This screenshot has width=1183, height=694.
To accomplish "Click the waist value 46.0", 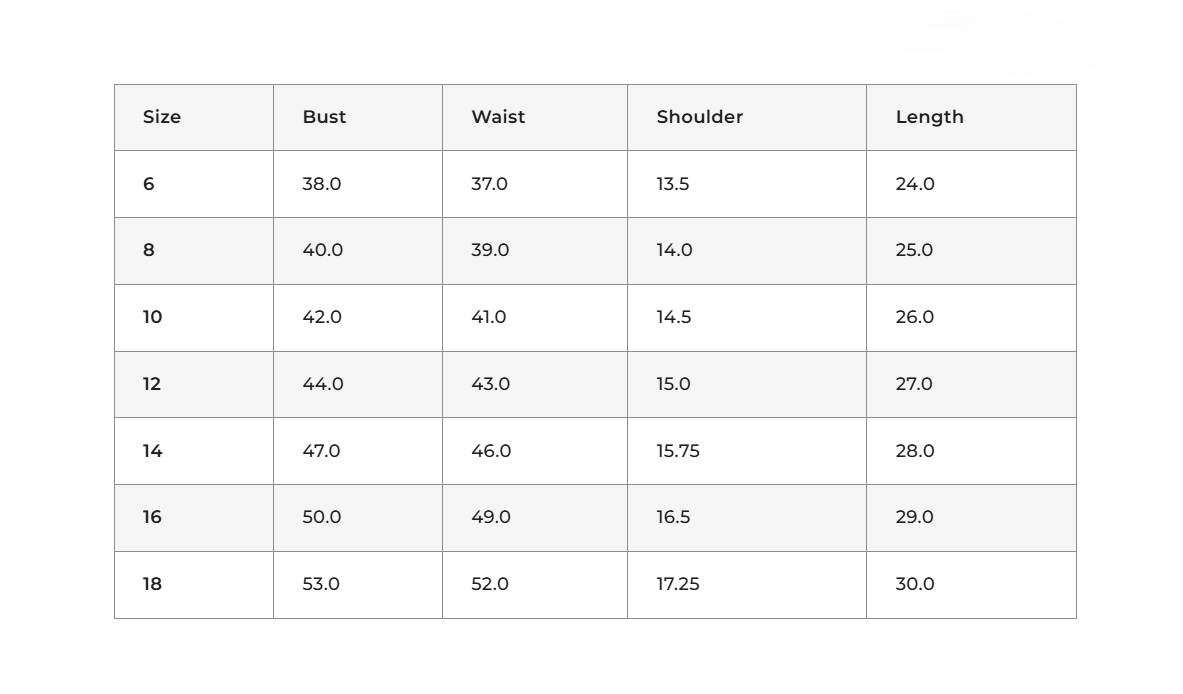I will 491,451.
